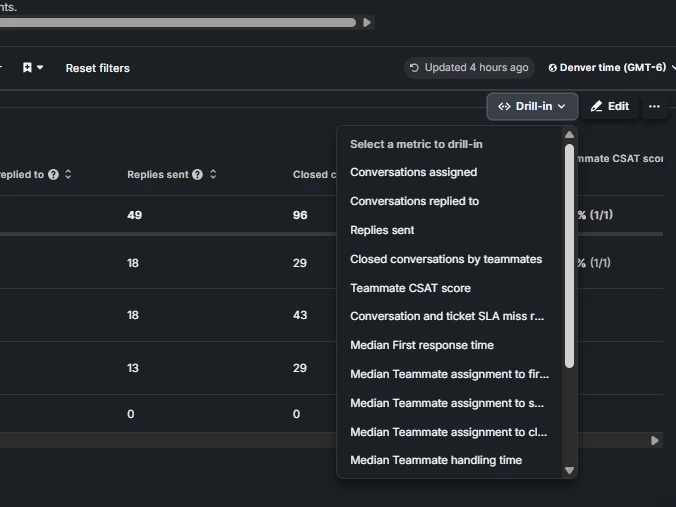
Task: Click the Closed column header
Action: pos(314,175)
